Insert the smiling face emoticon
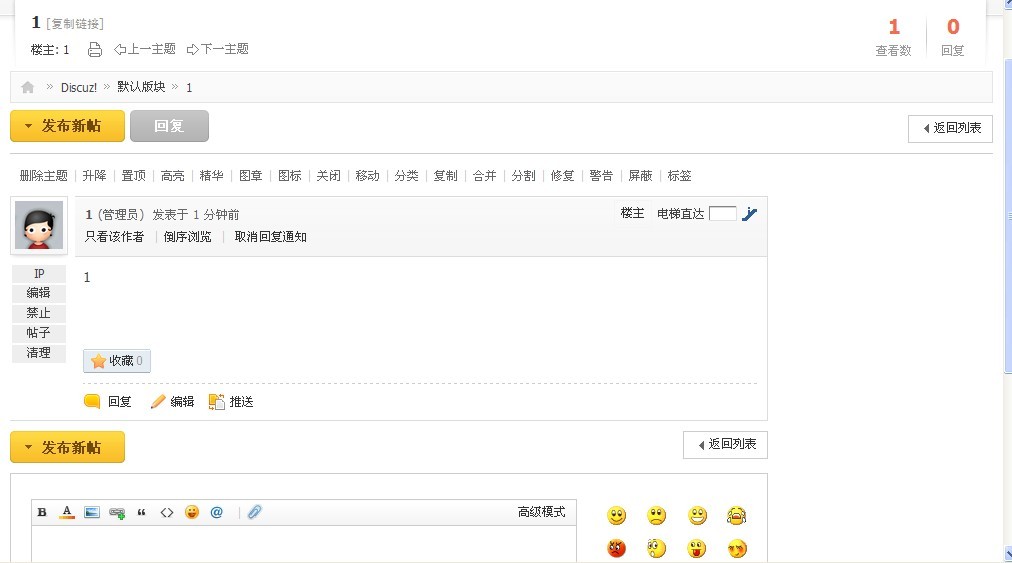This screenshot has height=563, width=1012. point(617,516)
